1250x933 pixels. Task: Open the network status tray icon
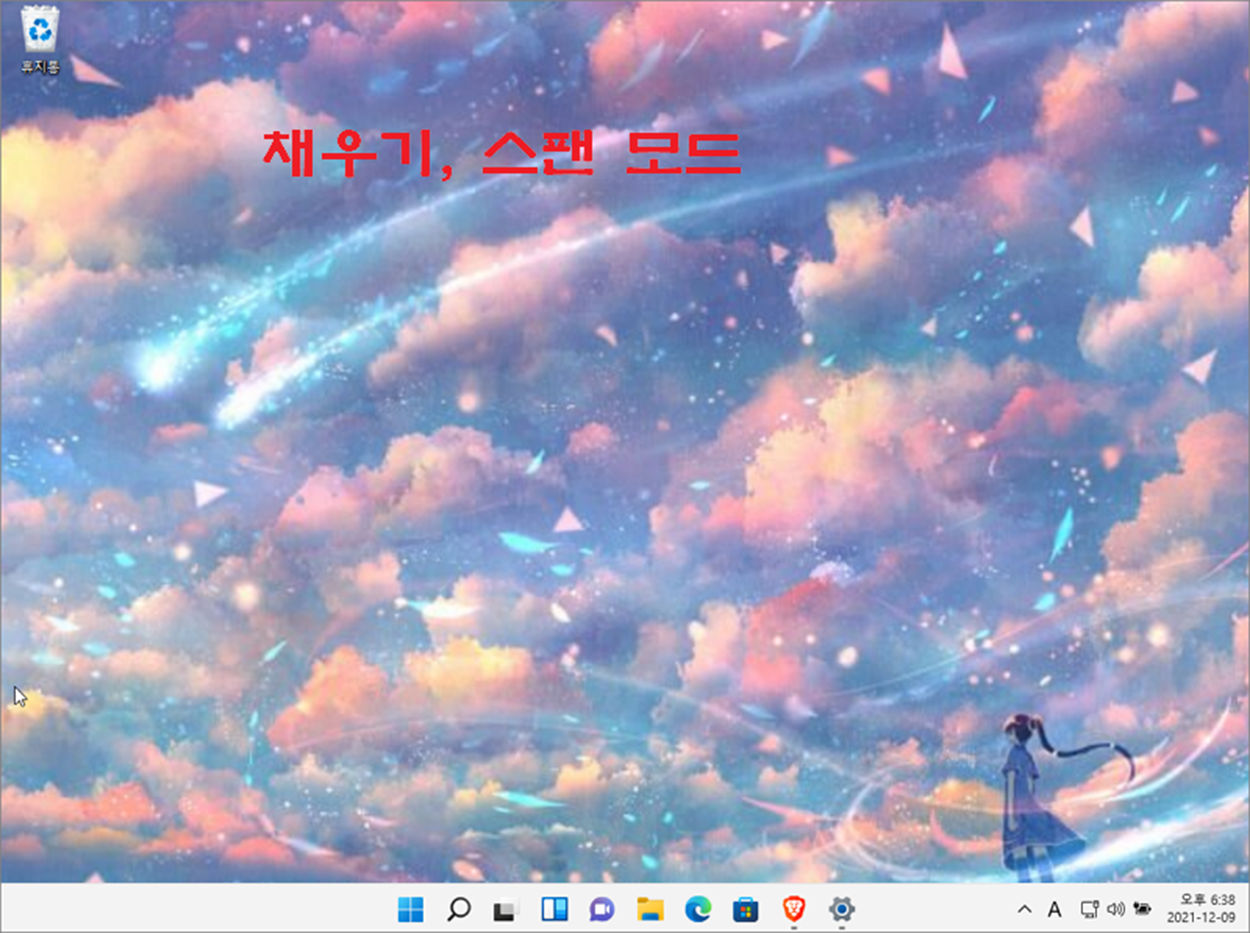tap(1090, 909)
